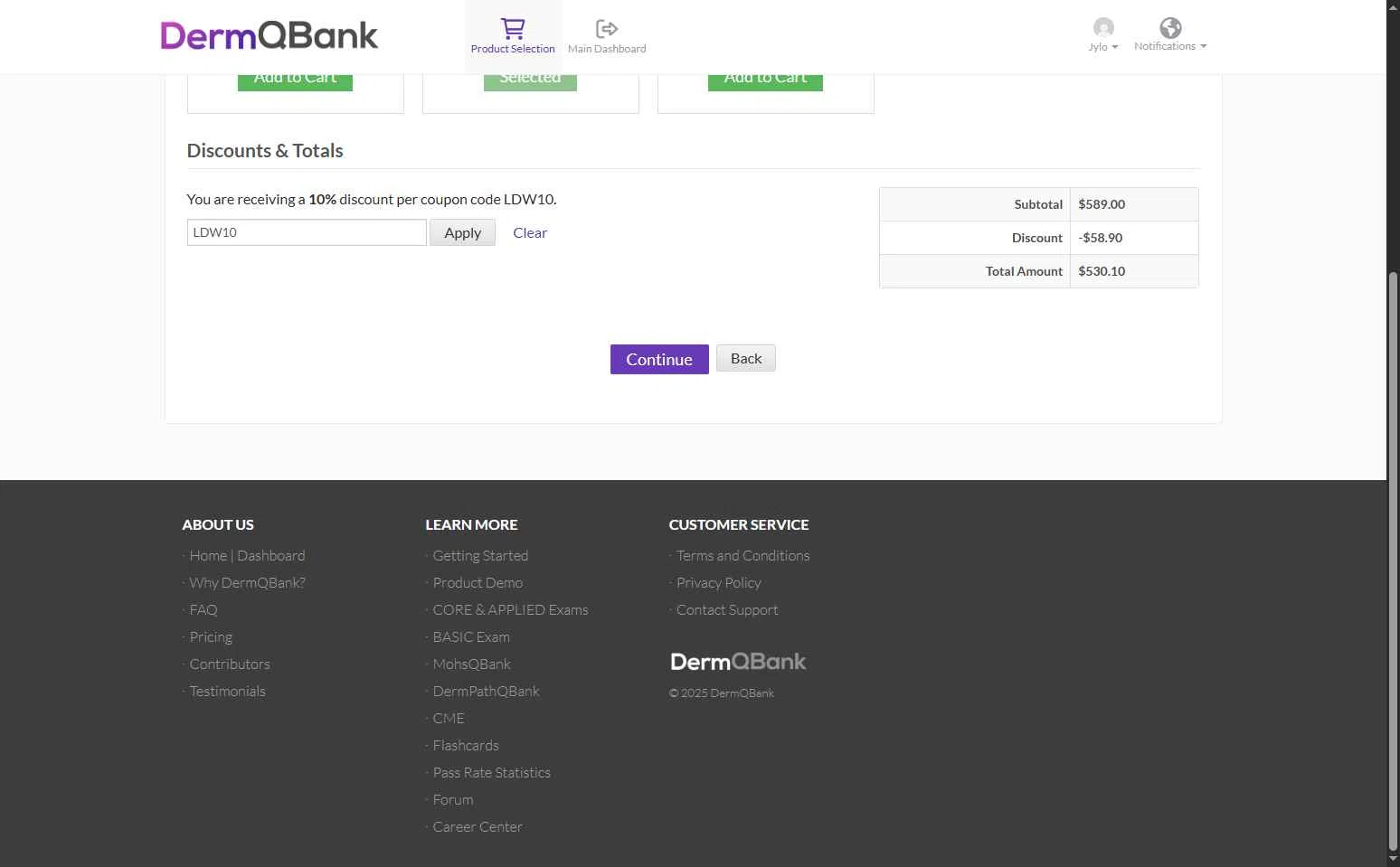Visit the DermPathQBank link
This screenshot has height=867, width=1400.
tap(486, 691)
